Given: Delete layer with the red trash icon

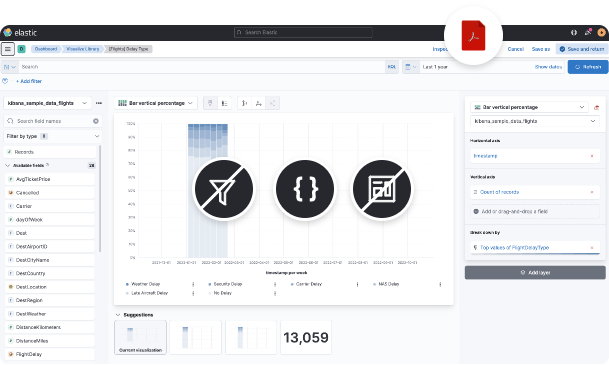Looking at the screenshot, I should click(597, 107).
